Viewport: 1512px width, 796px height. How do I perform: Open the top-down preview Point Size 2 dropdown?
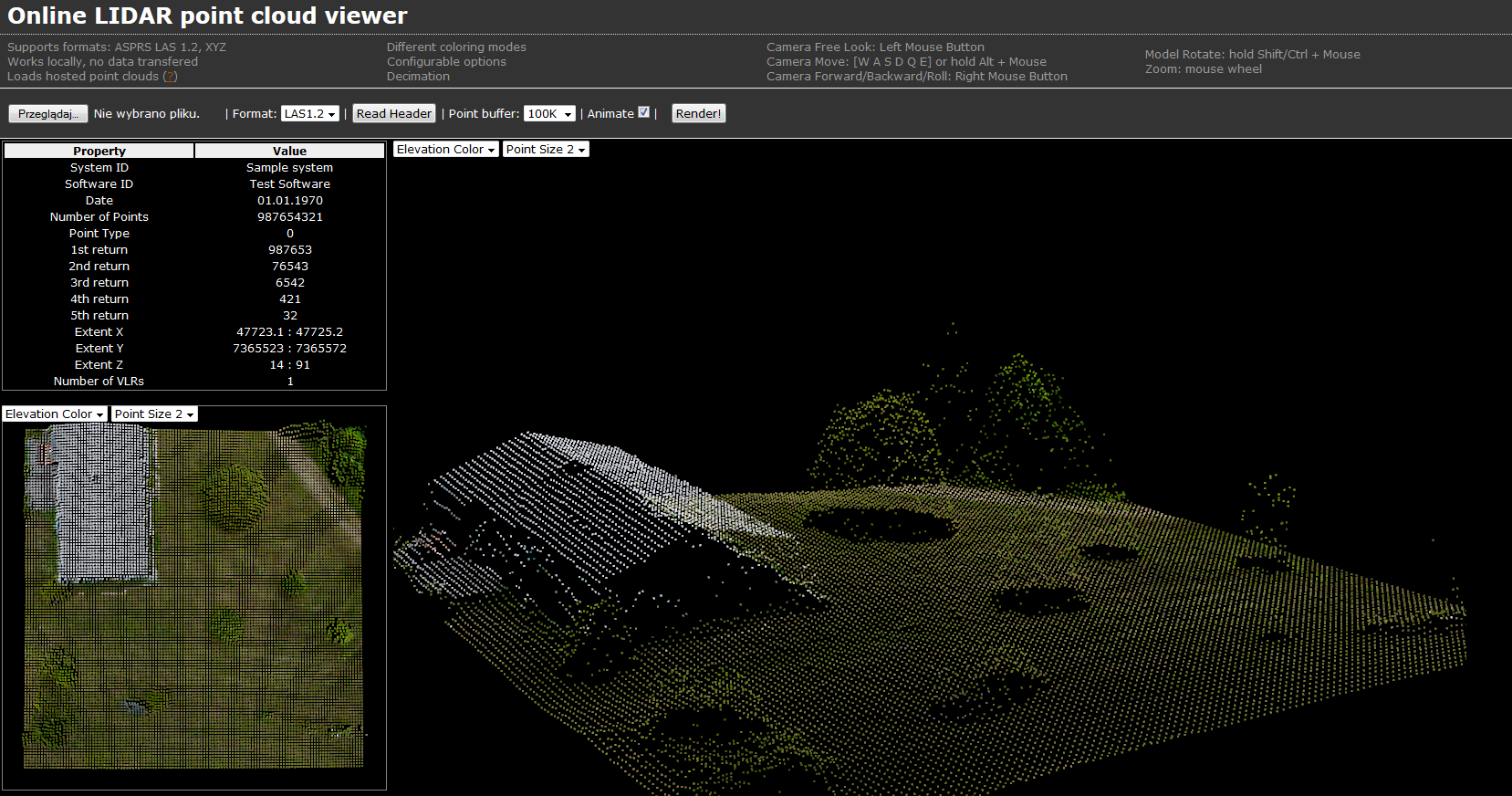154,414
